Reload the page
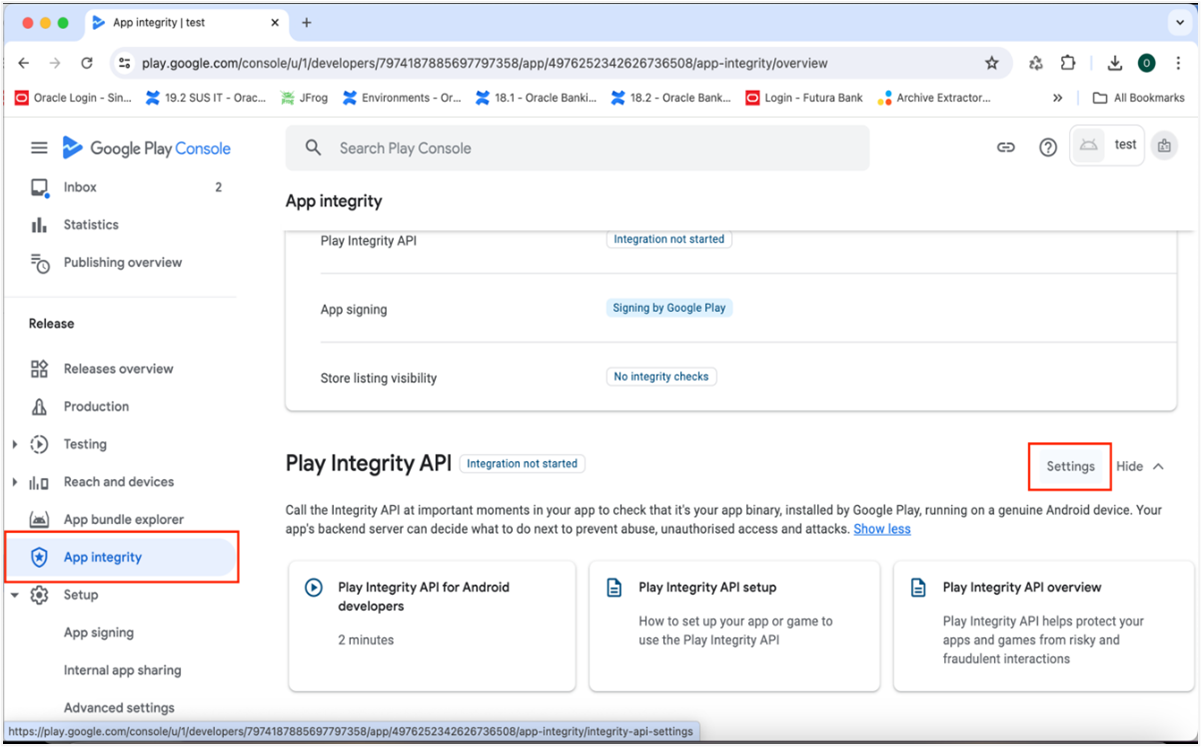The width and height of the screenshot is (1201, 747). (x=87, y=63)
